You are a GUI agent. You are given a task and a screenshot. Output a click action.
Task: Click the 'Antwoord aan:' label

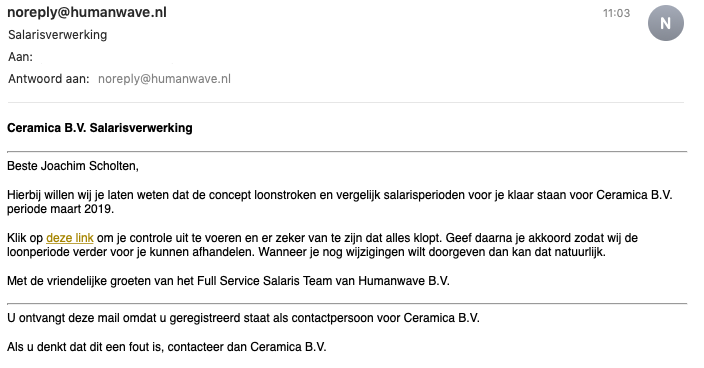point(48,79)
